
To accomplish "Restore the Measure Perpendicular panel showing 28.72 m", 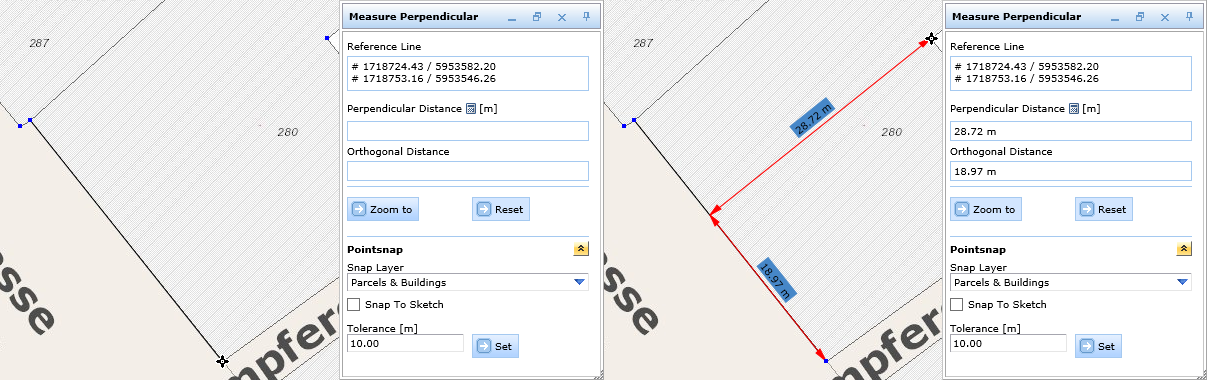I will tap(1140, 17).
